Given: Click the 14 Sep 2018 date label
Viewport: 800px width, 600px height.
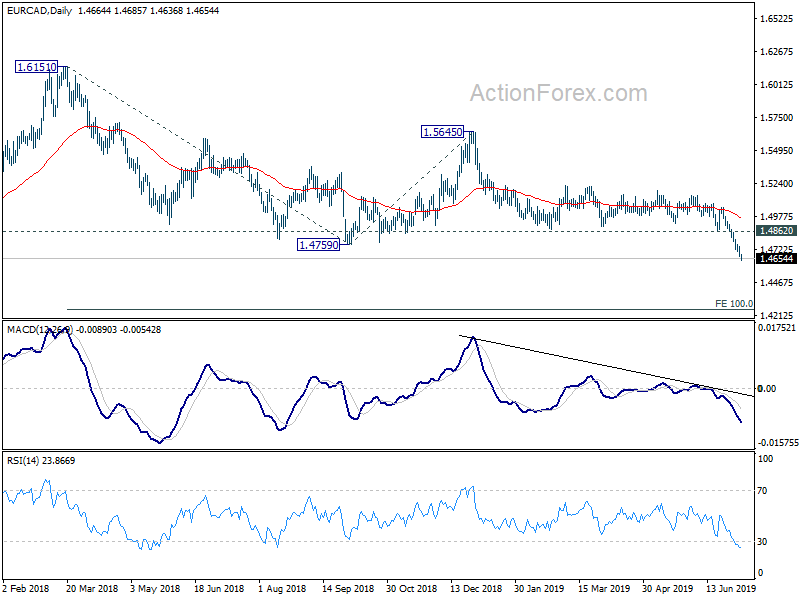Looking at the screenshot, I should click(x=348, y=588).
